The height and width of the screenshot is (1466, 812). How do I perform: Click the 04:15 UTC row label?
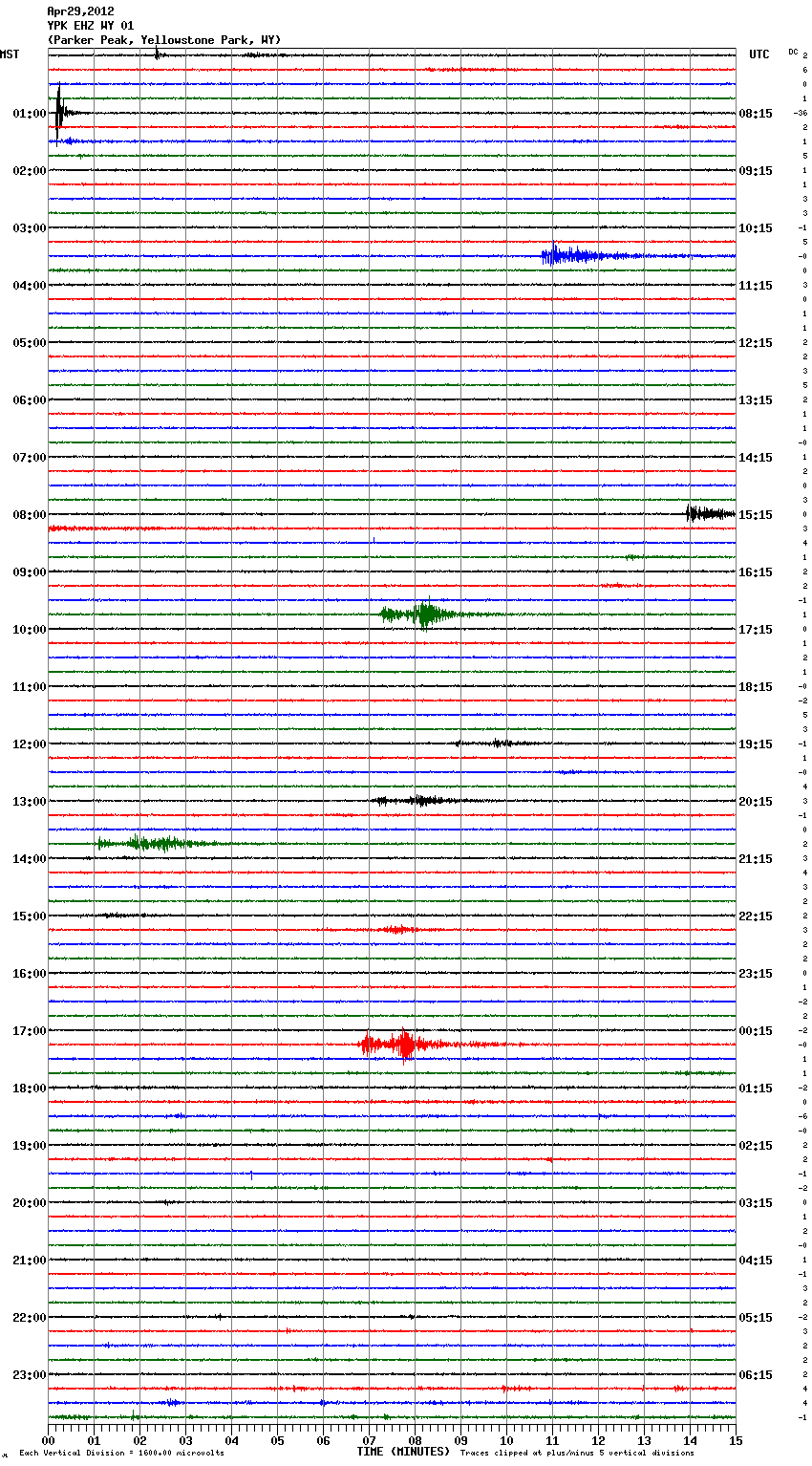coord(756,1261)
